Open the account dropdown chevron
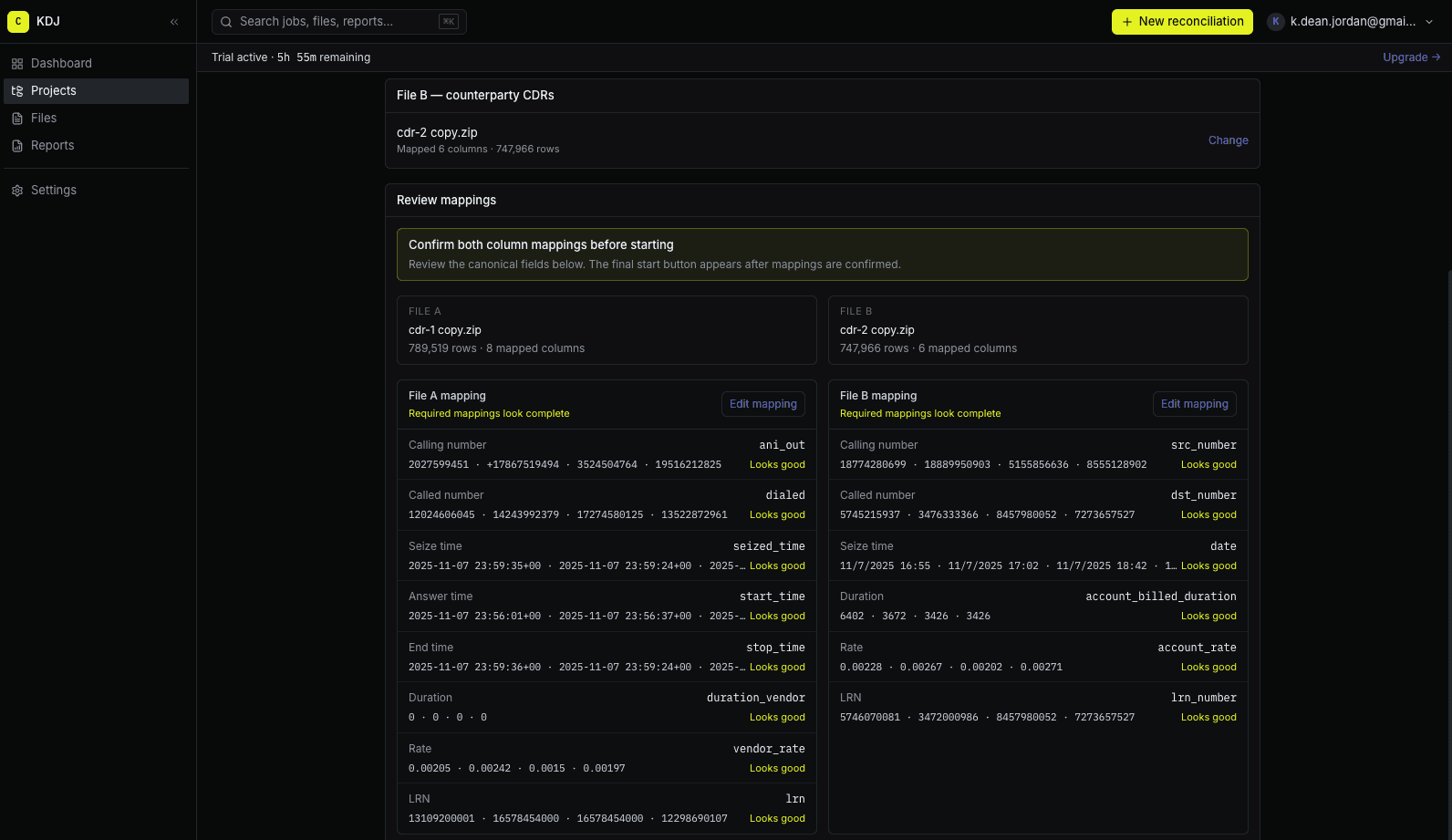Image resolution: width=1452 pixels, height=840 pixels. 1429,22
